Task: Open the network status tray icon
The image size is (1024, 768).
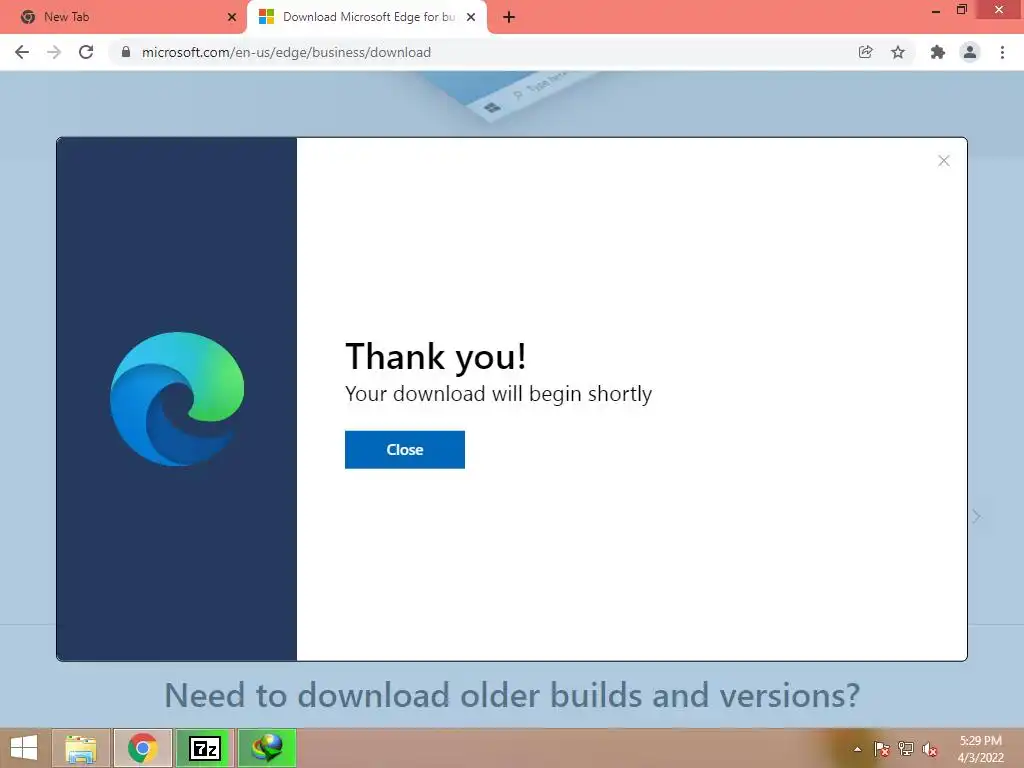Action: (906, 749)
